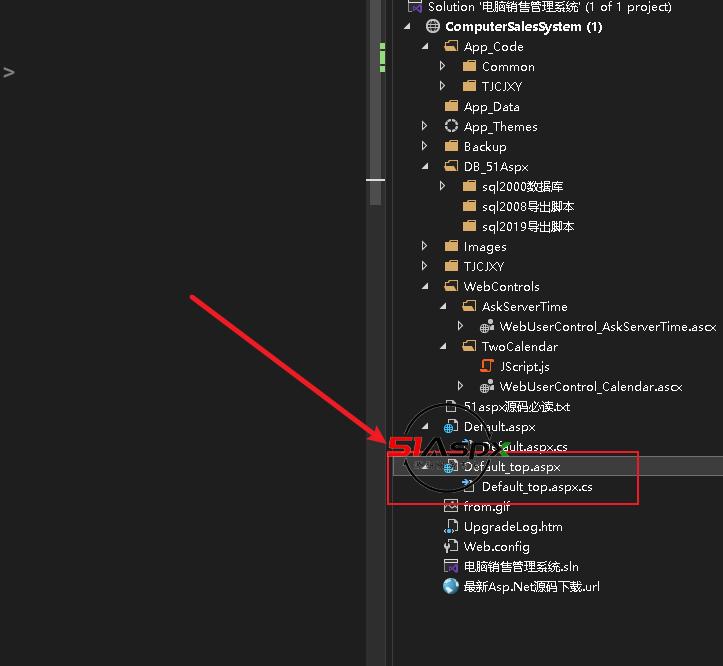Expand WebUserControl_Calendar.ascx arrow
This screenshot has width=723, height=666.
click(460, 386)
